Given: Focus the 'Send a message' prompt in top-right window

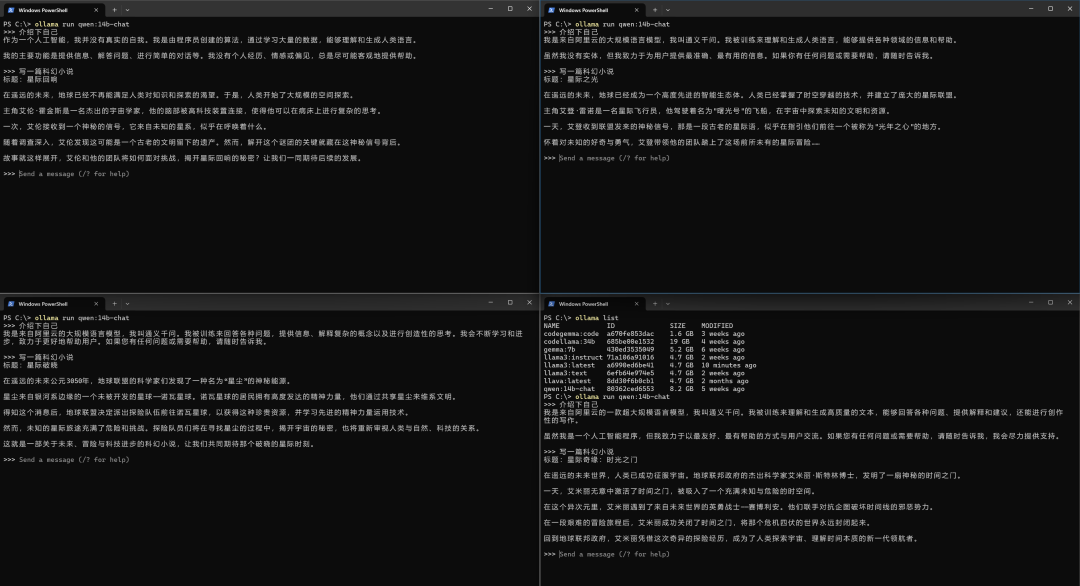Looking at the screenshot, I should pos(614,158).
